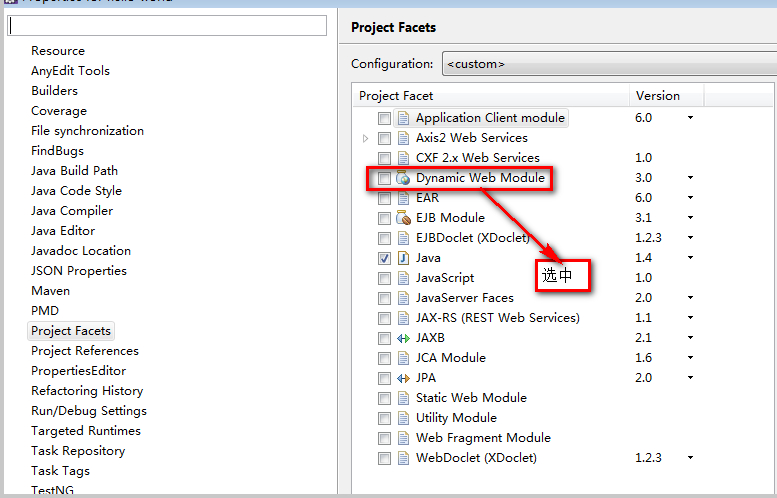This screenshot has width=777, height=498.
Task: Click the EJB Module facet icon
Action: tap(403, 218)
